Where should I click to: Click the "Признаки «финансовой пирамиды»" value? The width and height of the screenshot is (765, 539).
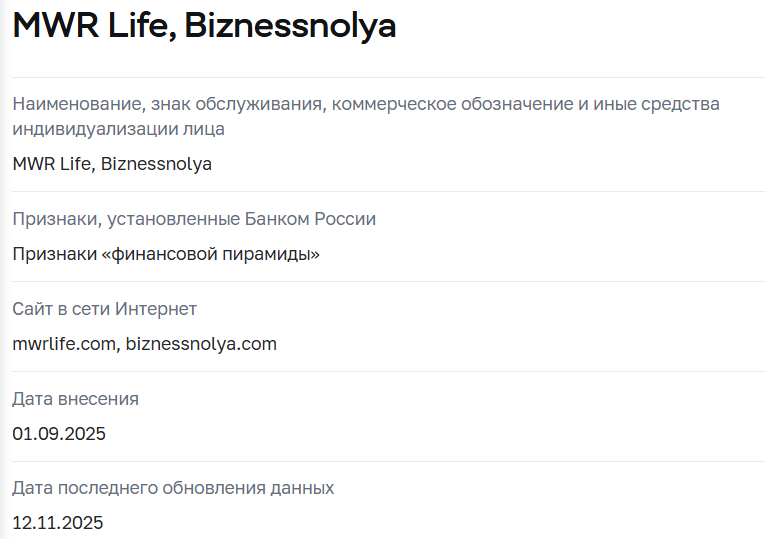click(166, 254)
